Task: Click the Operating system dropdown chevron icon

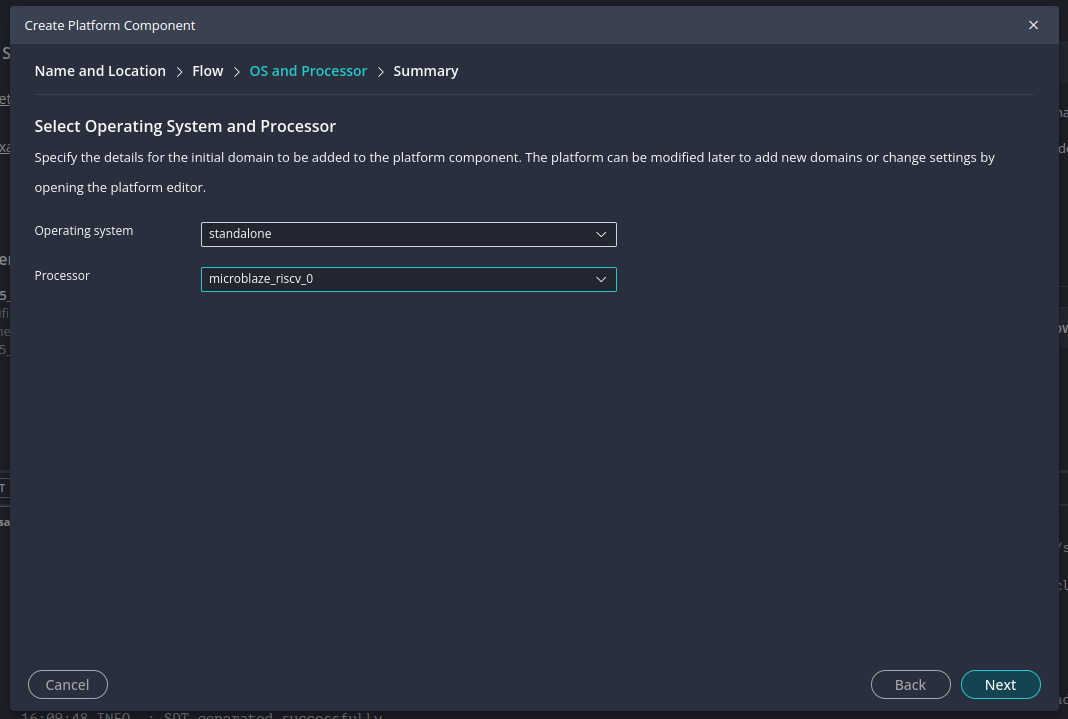Action: tap(601, 234)
